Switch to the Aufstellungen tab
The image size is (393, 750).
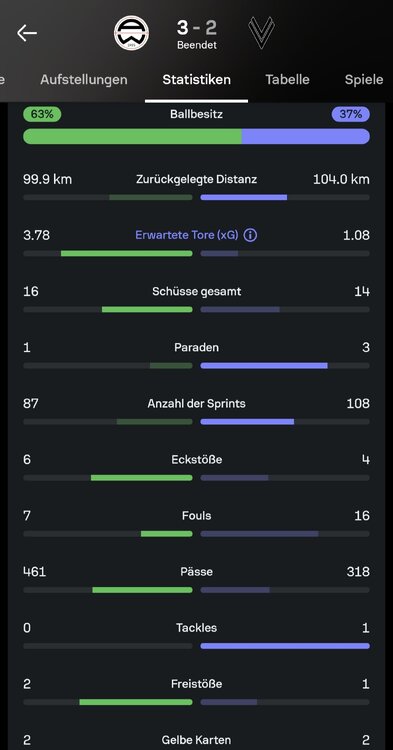click(84, 79)
